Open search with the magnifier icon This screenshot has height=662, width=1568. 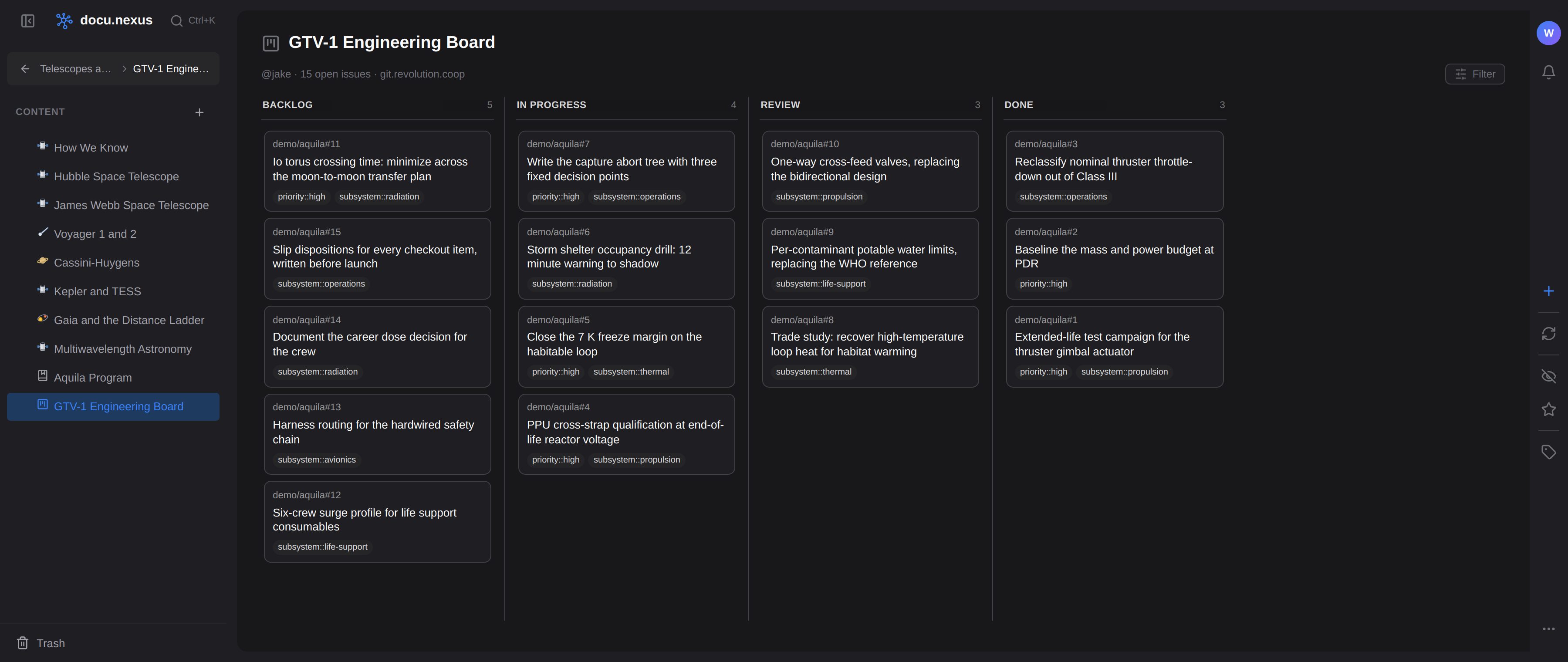pos(176,21)
